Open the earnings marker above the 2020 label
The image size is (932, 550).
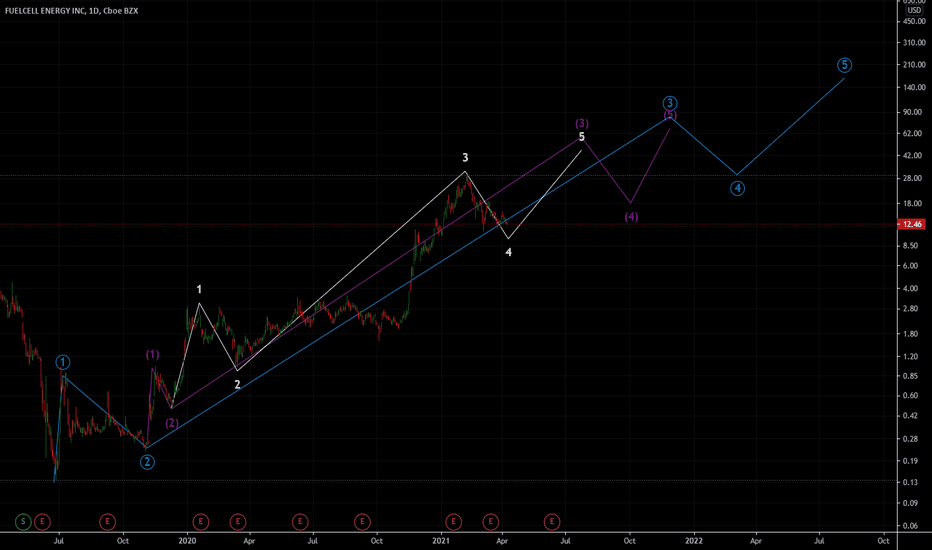click(201, 522)
